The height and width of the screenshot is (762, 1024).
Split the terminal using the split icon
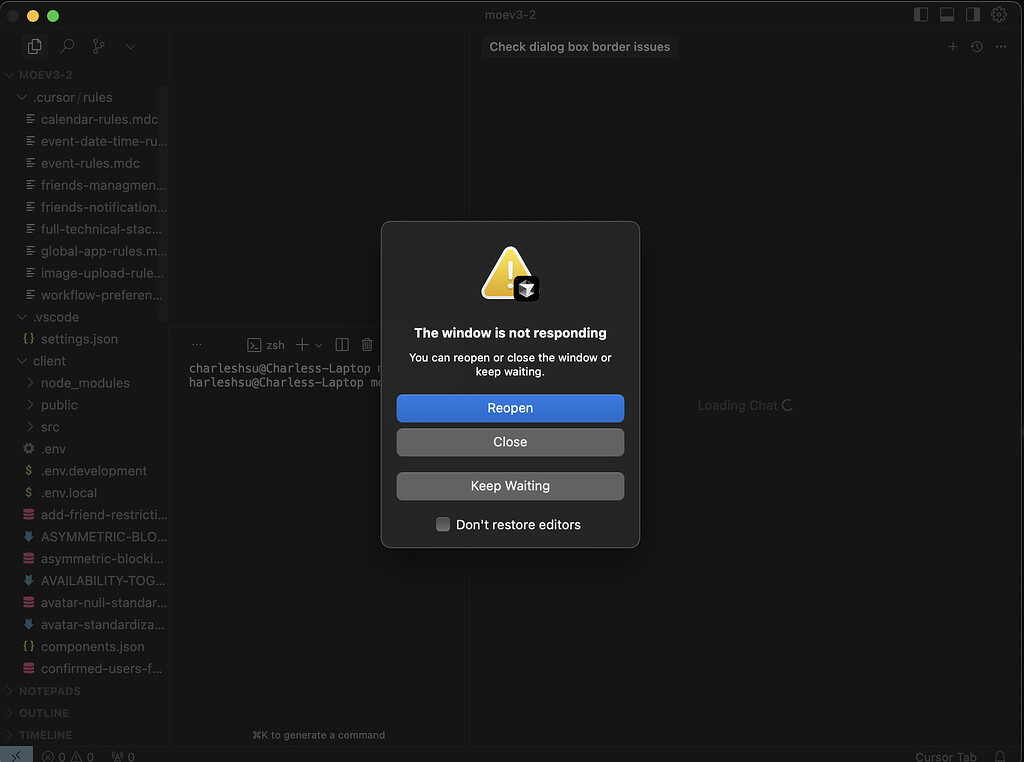[341, 344]
